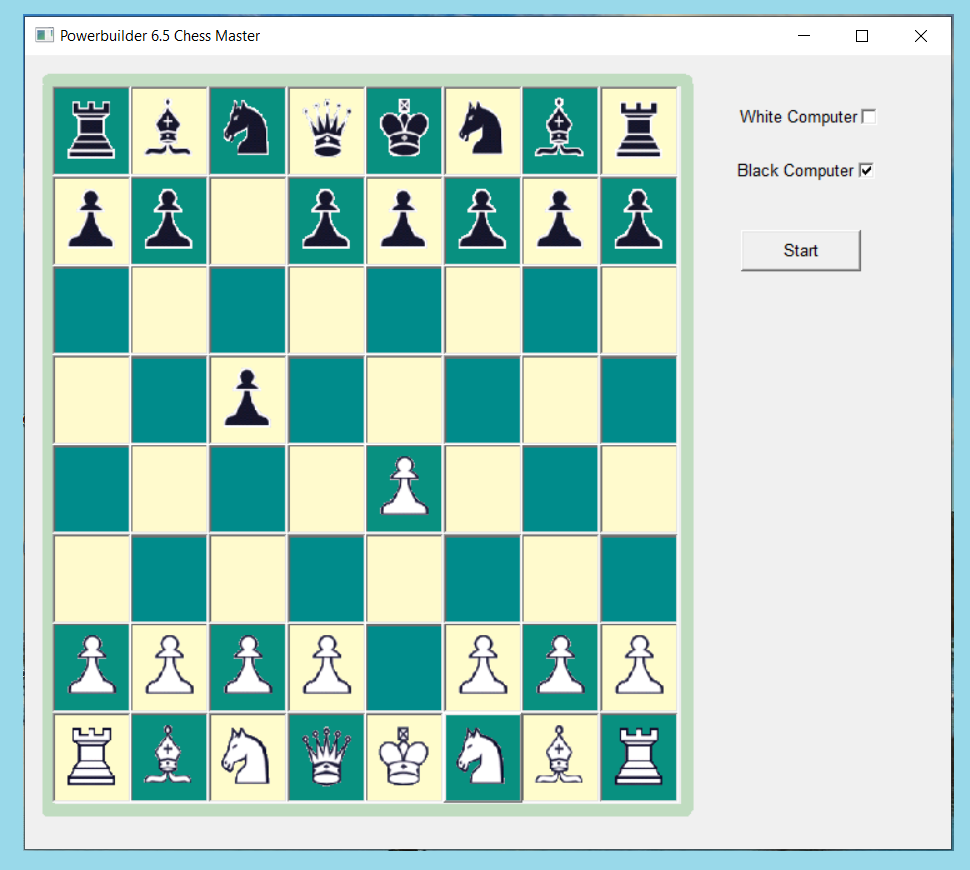Click the 'Black Computer' label text
The image size is (970, 870).
[795, 170]
